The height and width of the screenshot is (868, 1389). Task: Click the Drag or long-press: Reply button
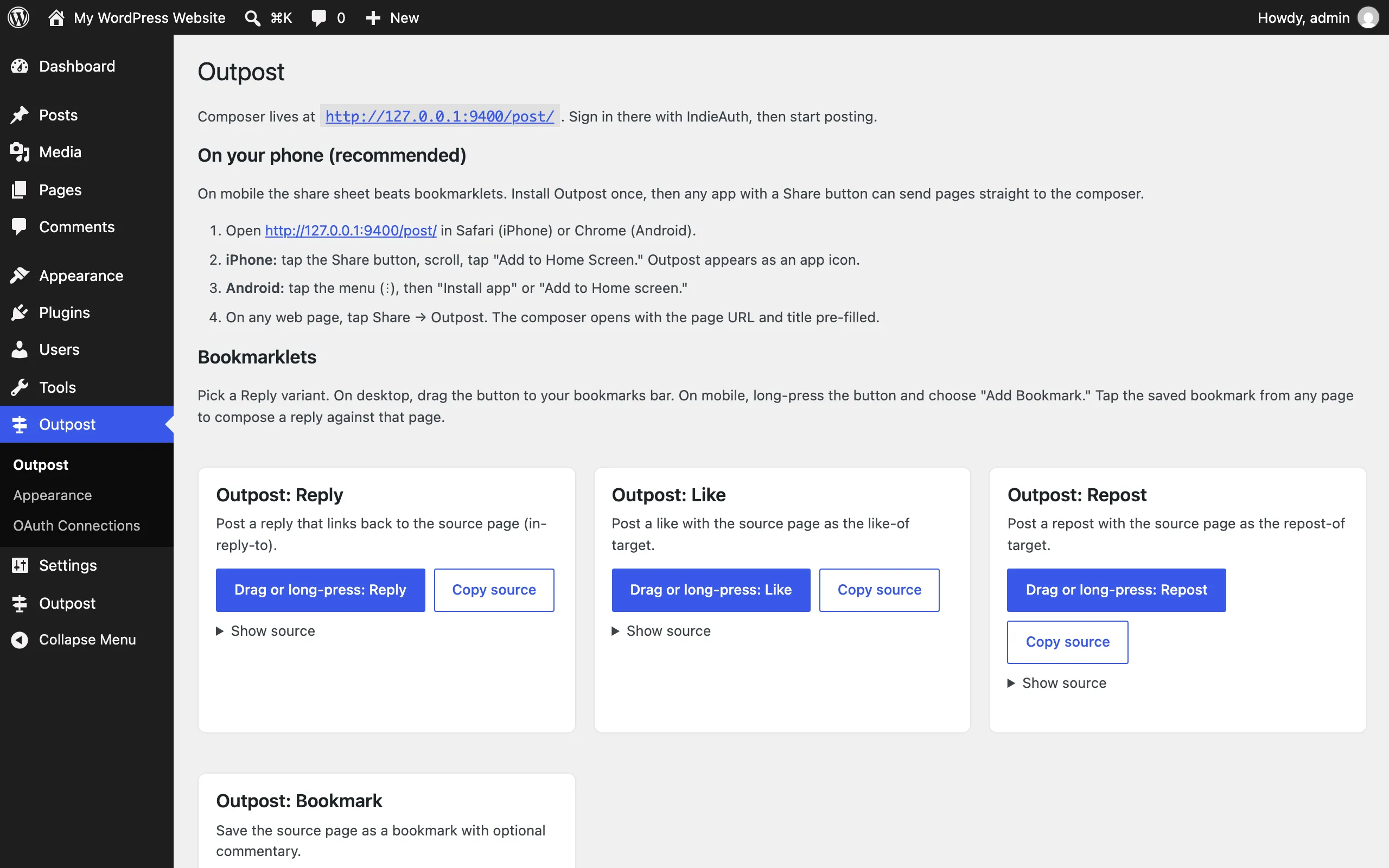point(320,590)
